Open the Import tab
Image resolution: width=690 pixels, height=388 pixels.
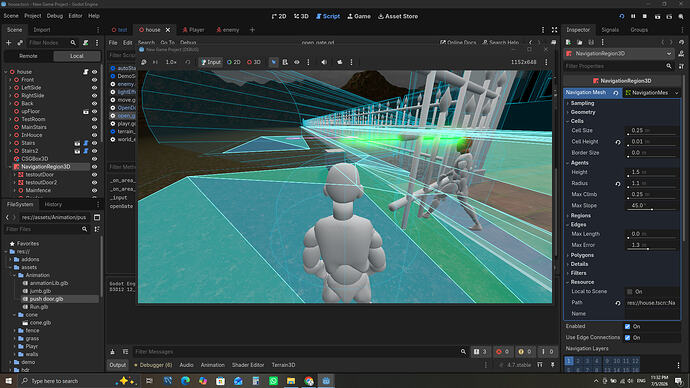(42, 30)
